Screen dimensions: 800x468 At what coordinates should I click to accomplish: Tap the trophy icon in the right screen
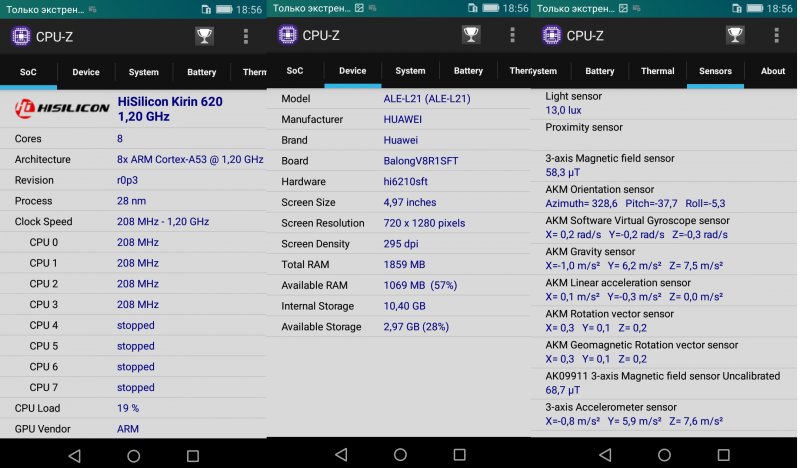click(735, 35)
